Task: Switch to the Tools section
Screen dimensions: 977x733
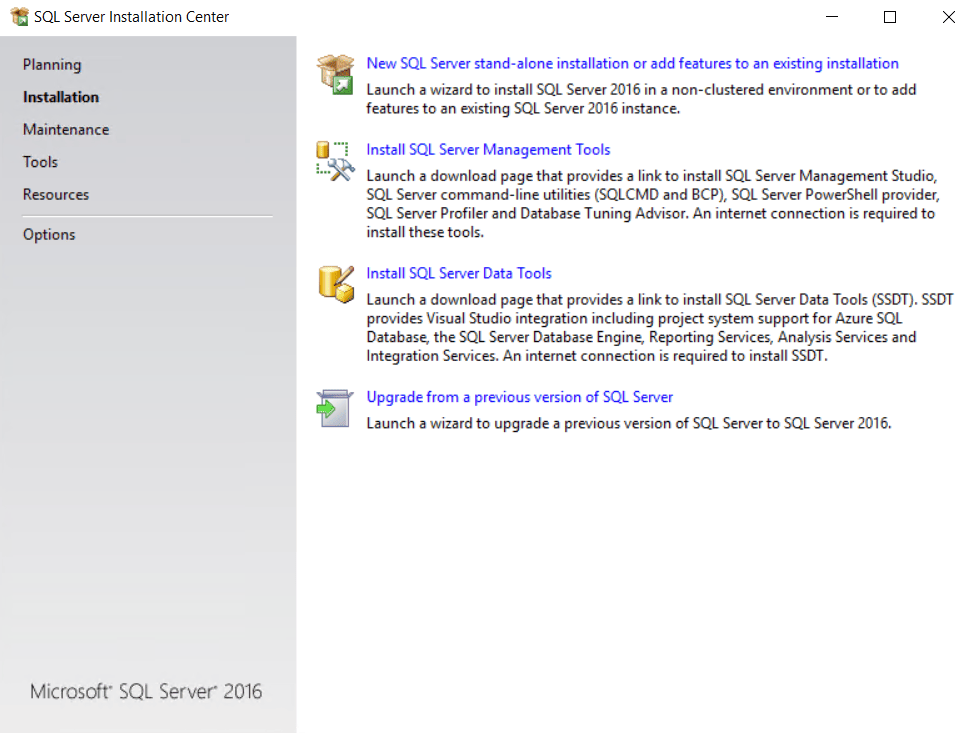Action: coord(40,161)
